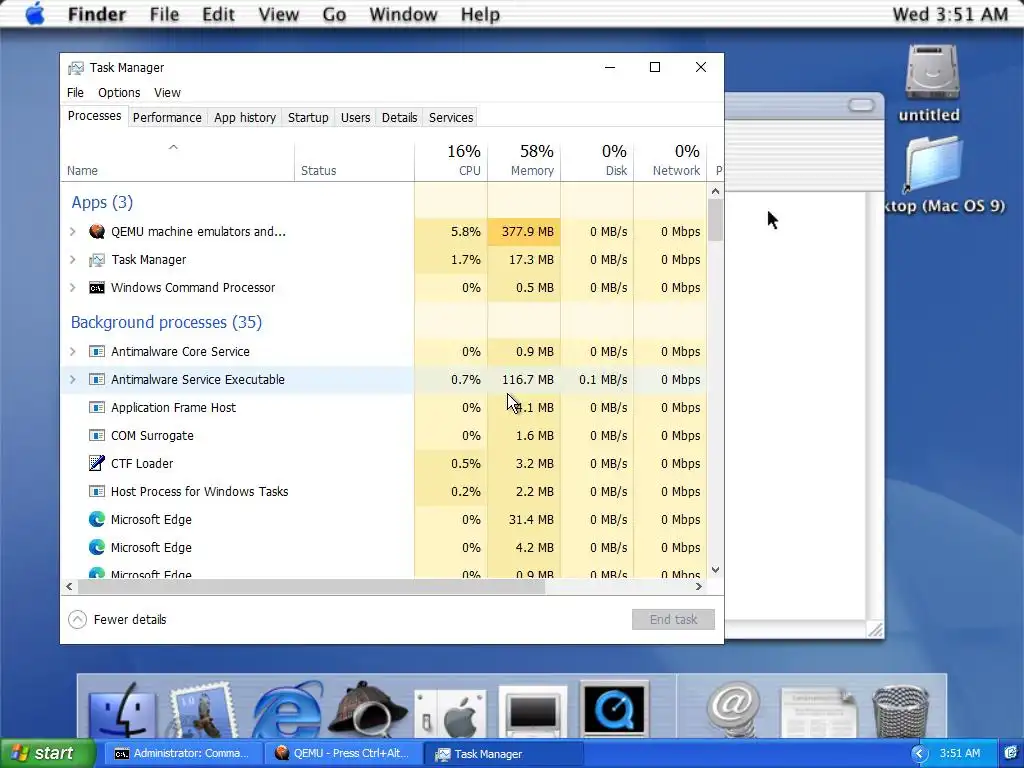Click the End task button
The height and width of the screenshot is (768, 1024).
coord(673,619)
